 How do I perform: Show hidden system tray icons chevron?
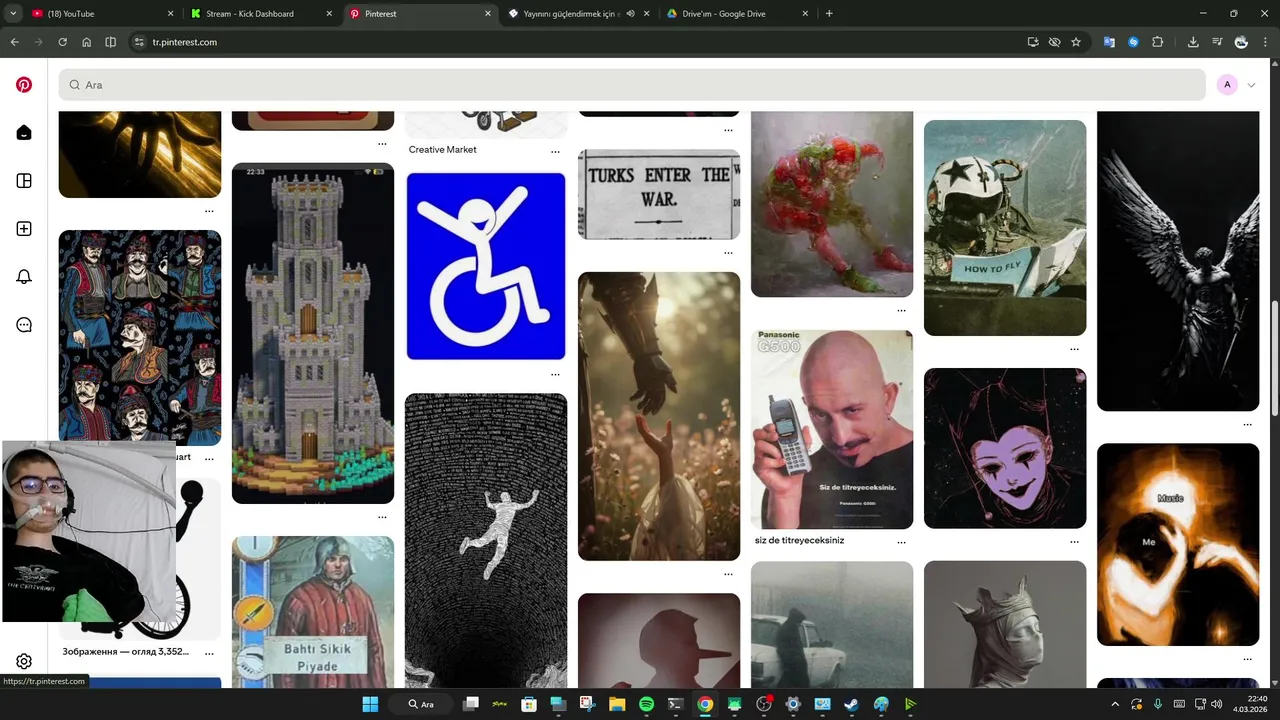coord(1115,704)
